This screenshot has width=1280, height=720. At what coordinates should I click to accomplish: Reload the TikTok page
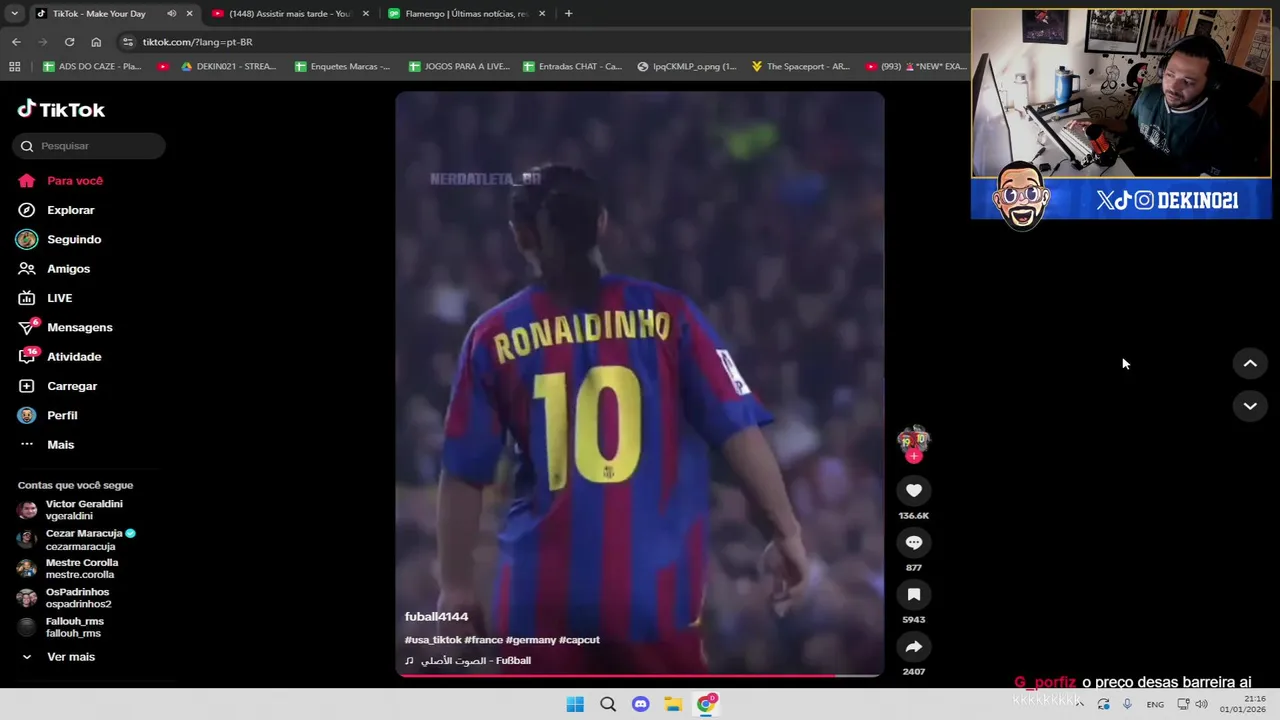coord(69,42)
